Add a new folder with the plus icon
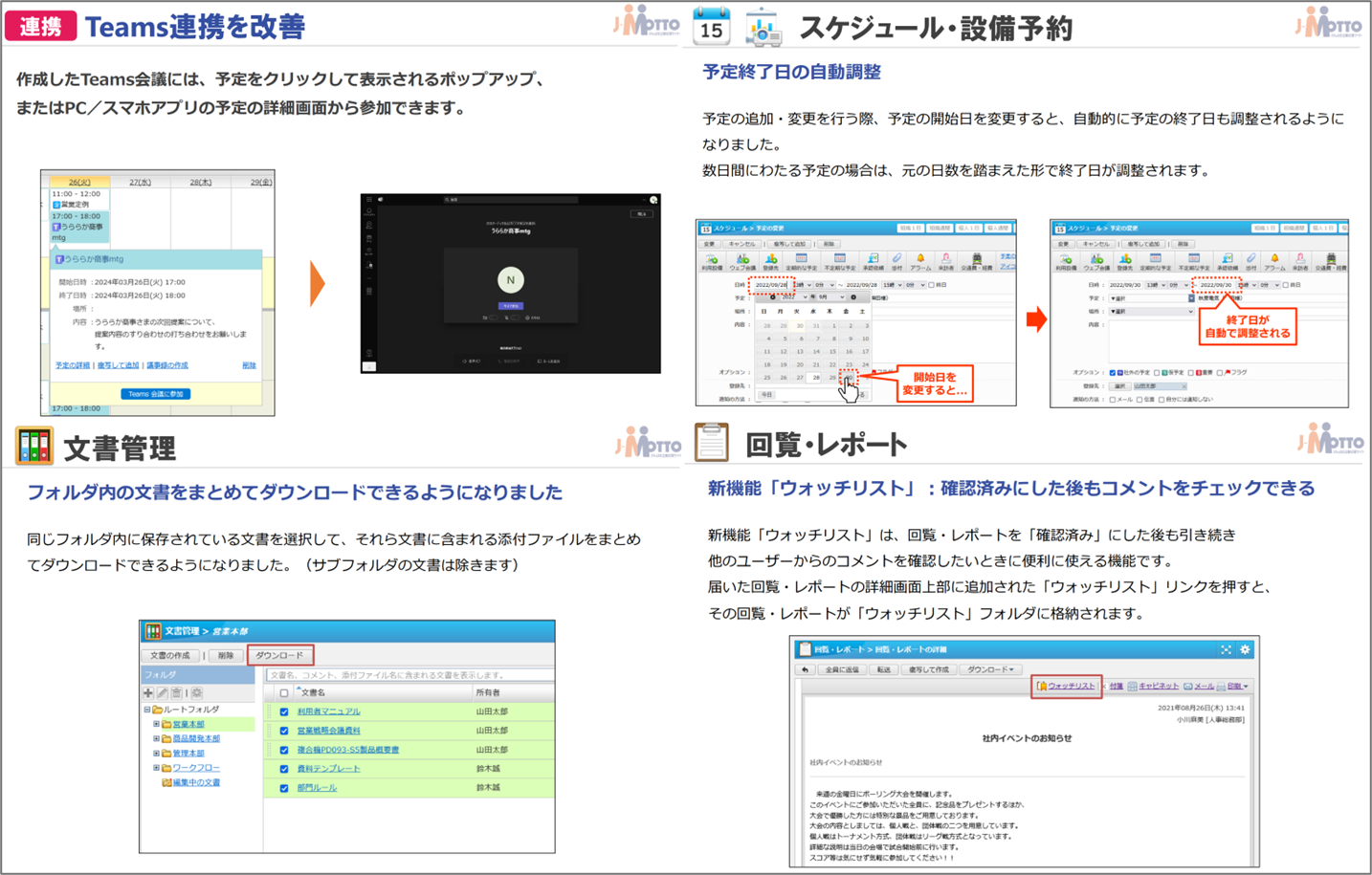Viewport: 1372px width, 875px height. [147, 693]
